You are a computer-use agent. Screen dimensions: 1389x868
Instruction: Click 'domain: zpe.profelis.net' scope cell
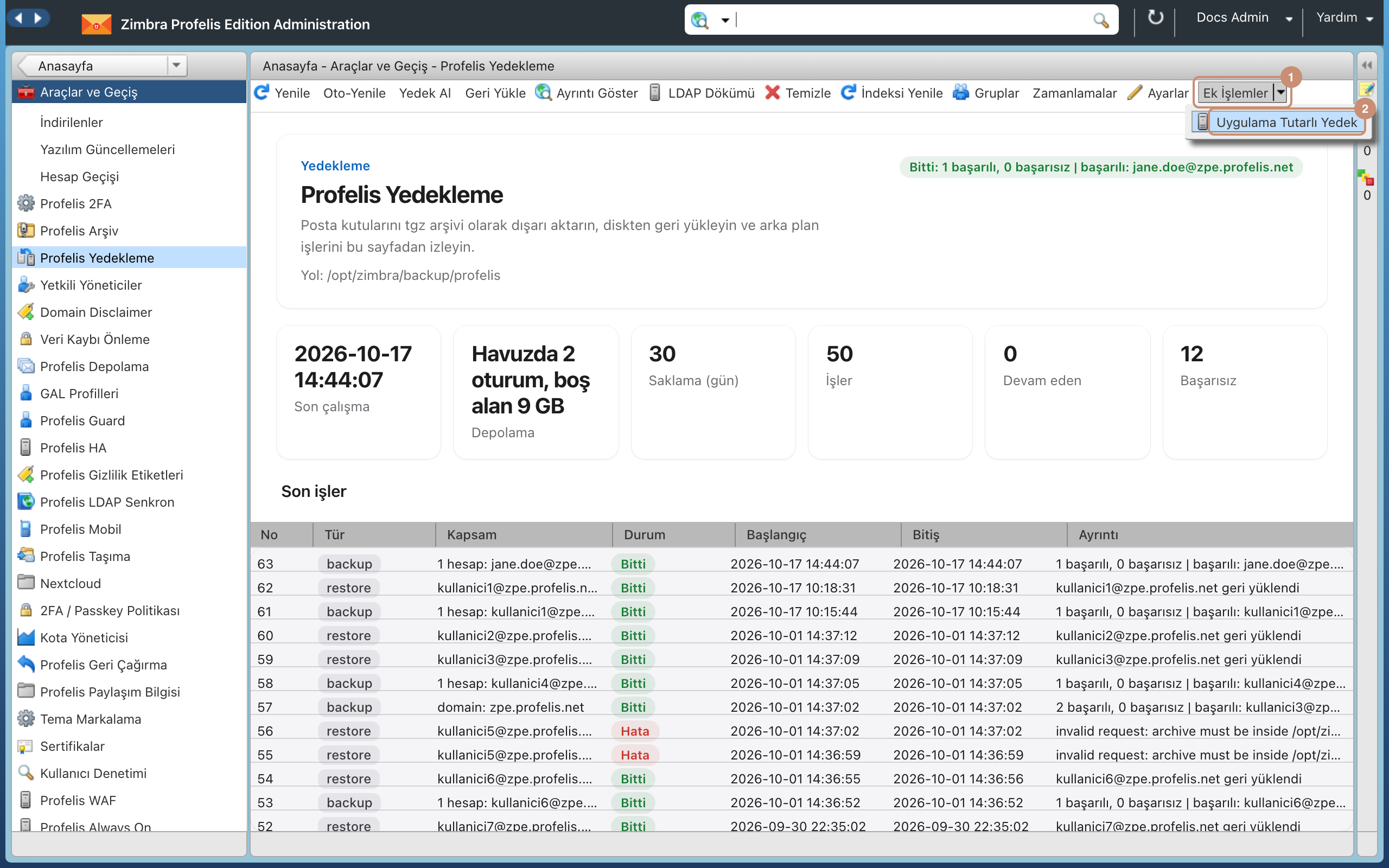point(510,707)
